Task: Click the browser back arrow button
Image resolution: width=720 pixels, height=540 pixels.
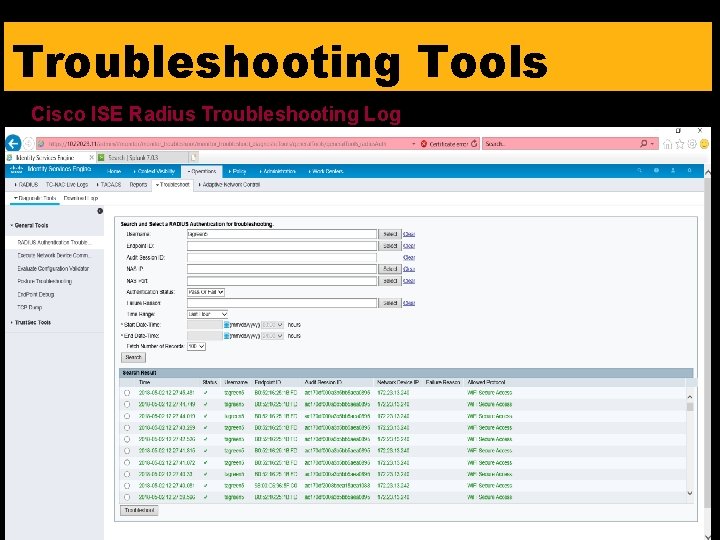Action: click(x=13, y=144)
